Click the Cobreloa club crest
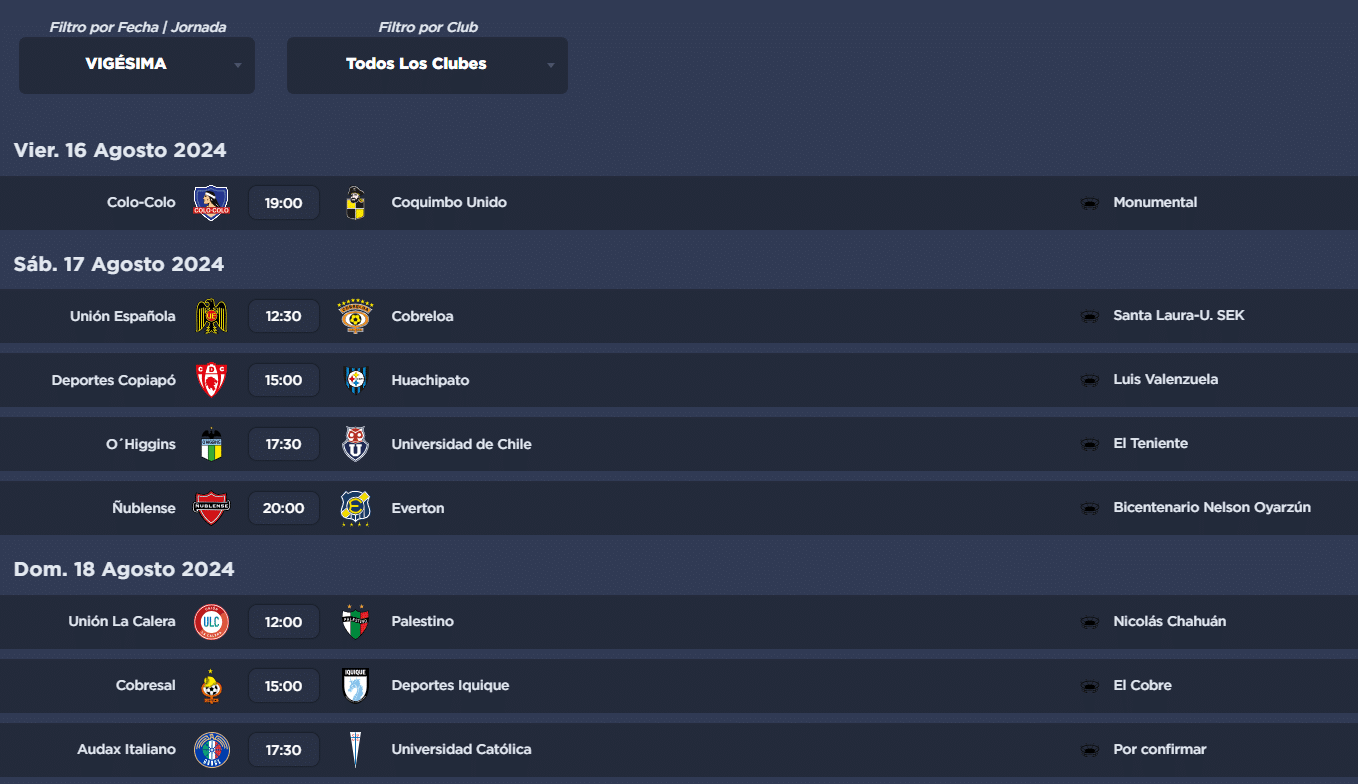This screenshot has width=1358, height=784. (x=355, y=316)
